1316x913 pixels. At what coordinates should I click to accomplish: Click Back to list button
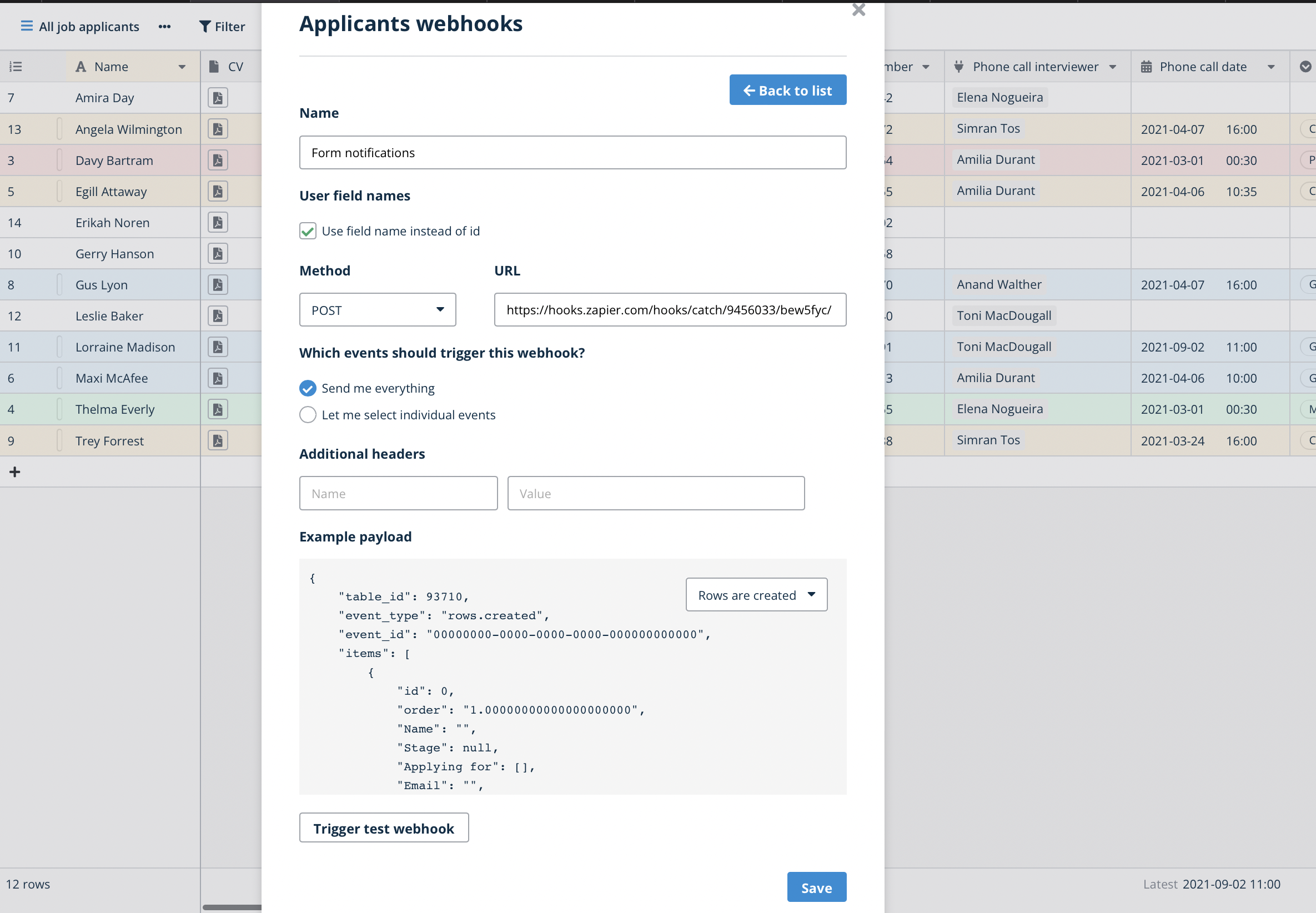pyautogui.click(x=787, y=91)
